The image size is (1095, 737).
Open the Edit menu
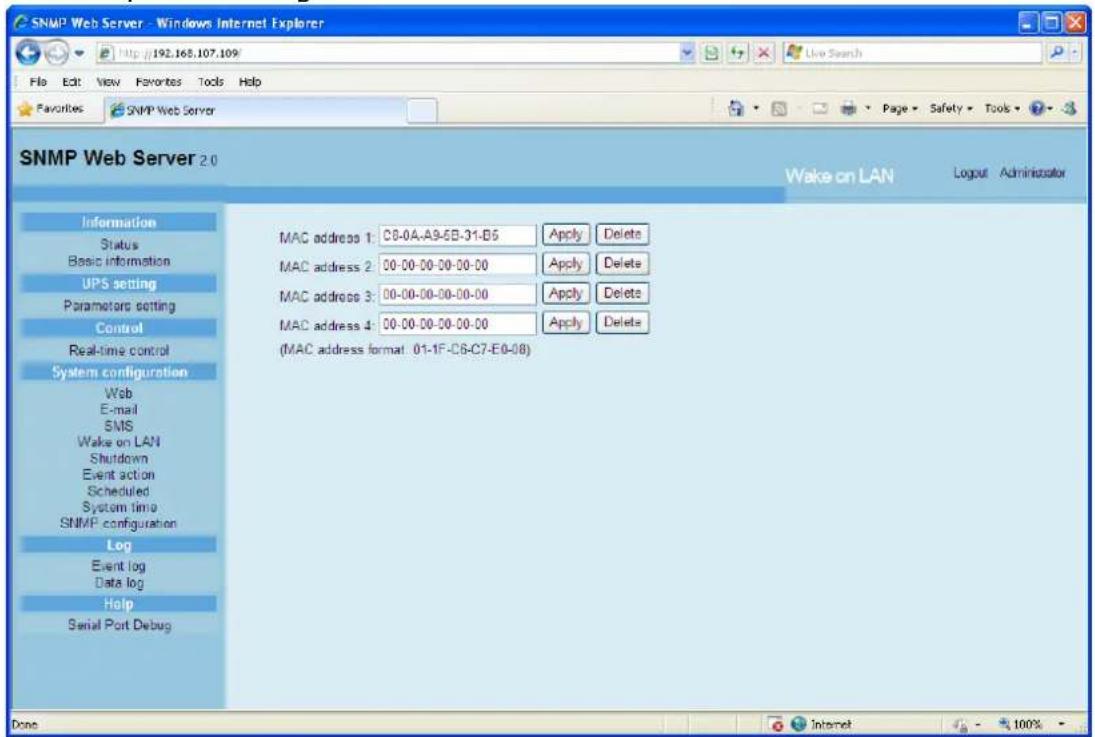[x=71, y=82]
